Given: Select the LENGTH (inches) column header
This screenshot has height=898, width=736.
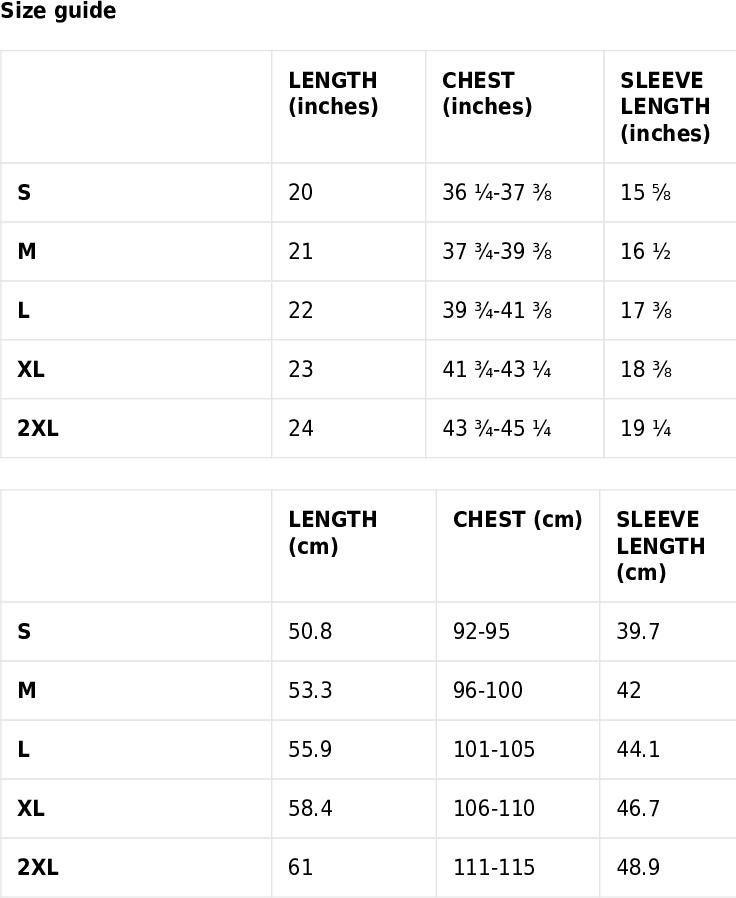Looking at the screenshot, I should pyautogui.click(x=333, y=93).
